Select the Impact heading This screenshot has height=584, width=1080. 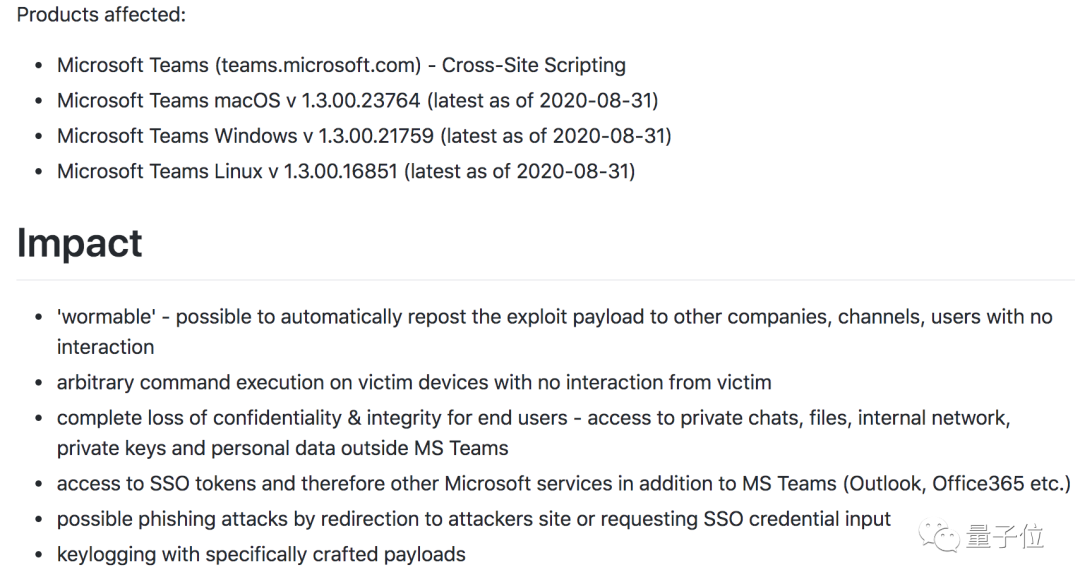coord(80,243)
